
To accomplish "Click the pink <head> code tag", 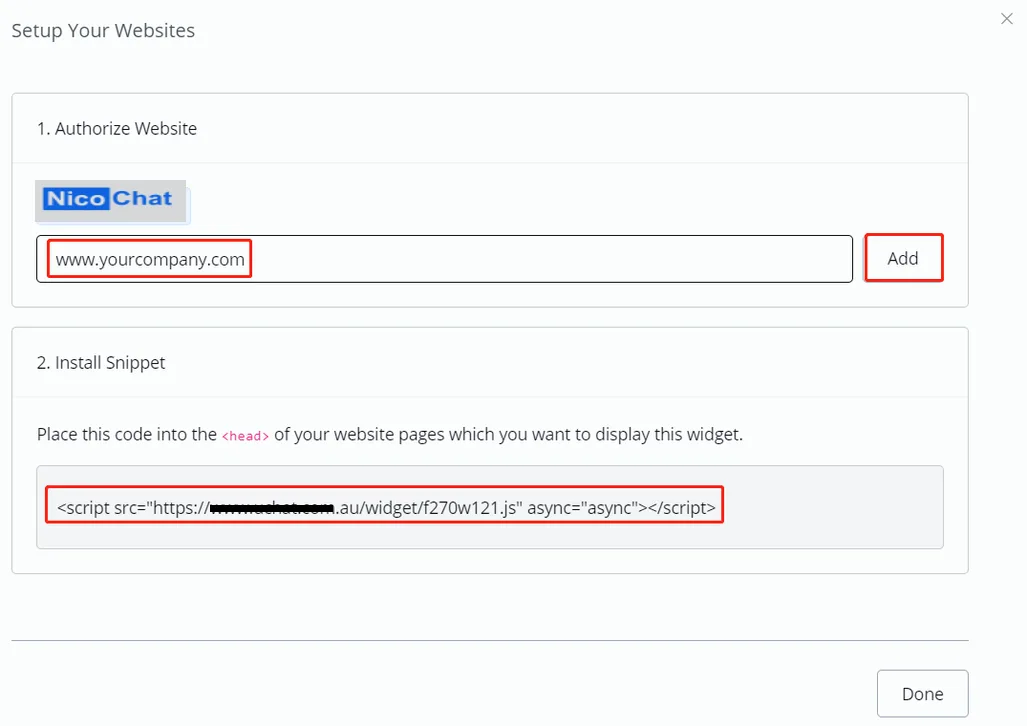I will (245, 436).
